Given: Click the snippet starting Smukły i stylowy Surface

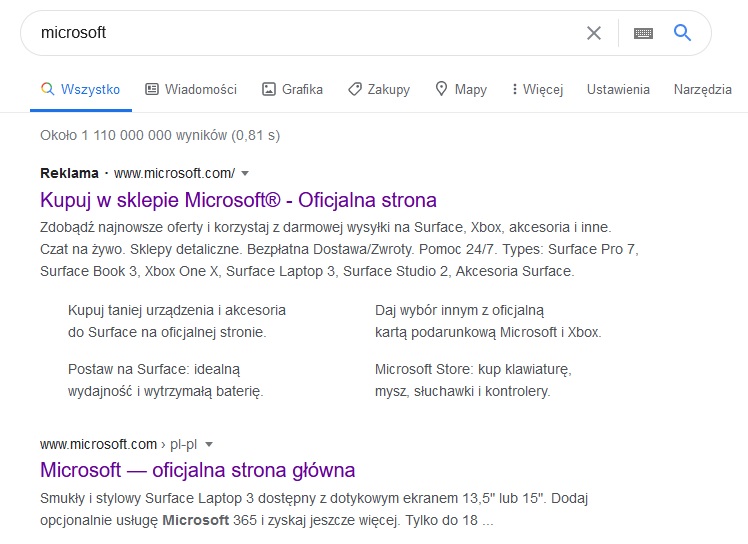Looking at the screenshot, I should click(314, 509).
